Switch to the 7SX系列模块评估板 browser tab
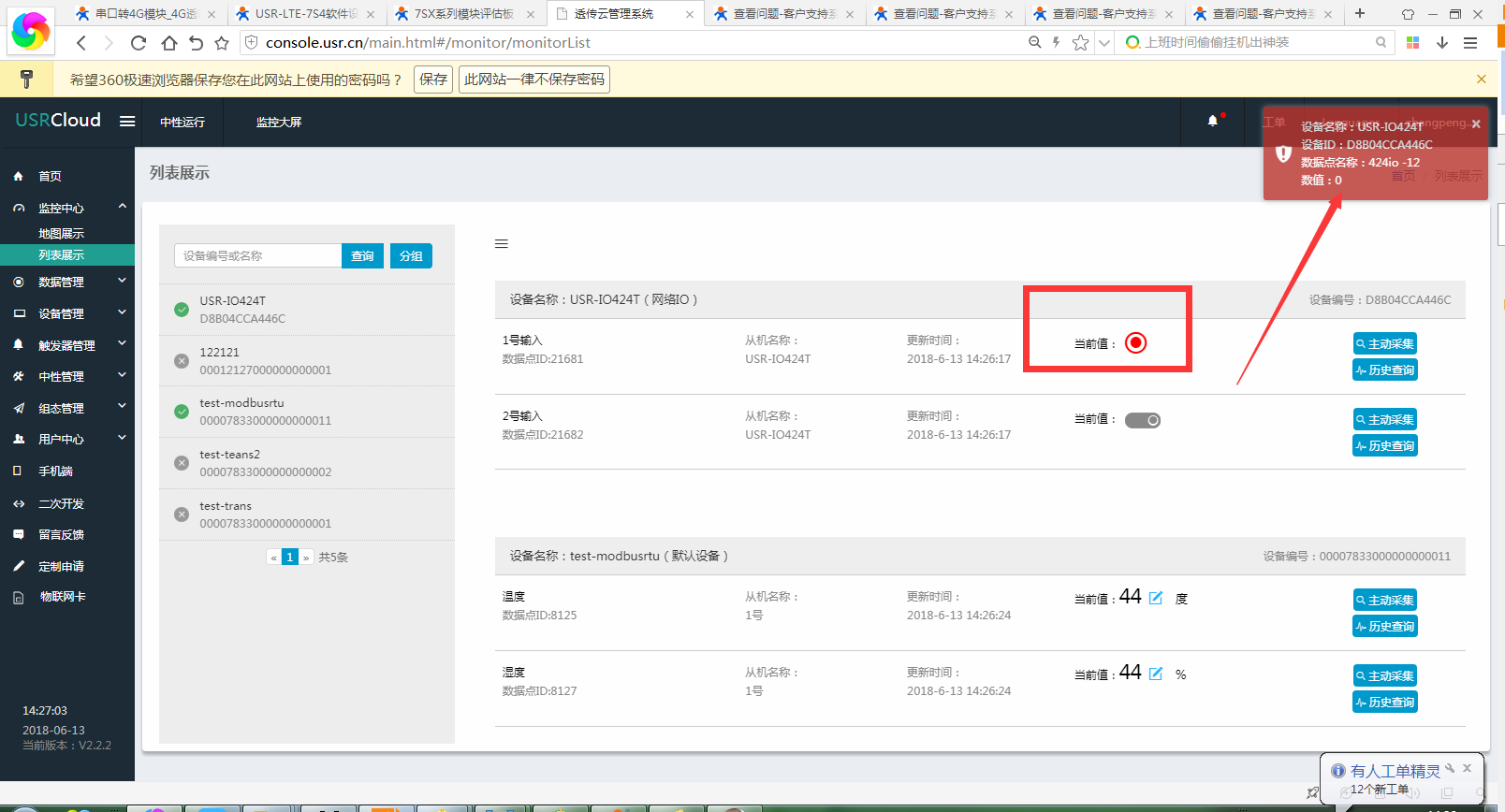This screenshot has width=1505, height=812. tap(464, 14)
